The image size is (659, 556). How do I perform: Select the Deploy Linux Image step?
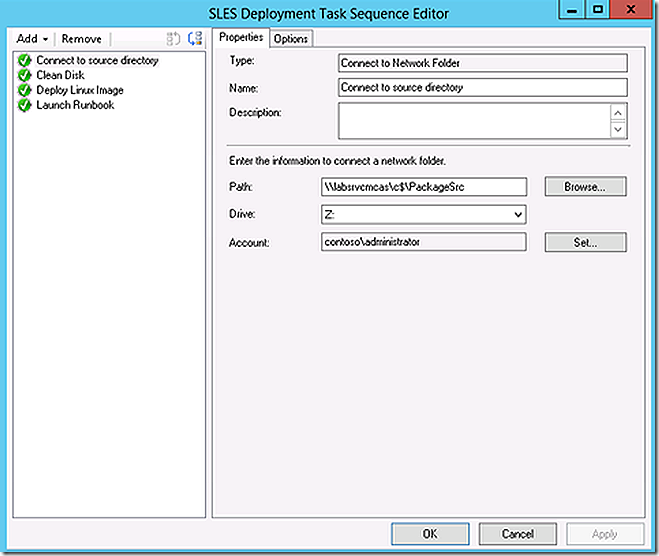pos(80,90)
